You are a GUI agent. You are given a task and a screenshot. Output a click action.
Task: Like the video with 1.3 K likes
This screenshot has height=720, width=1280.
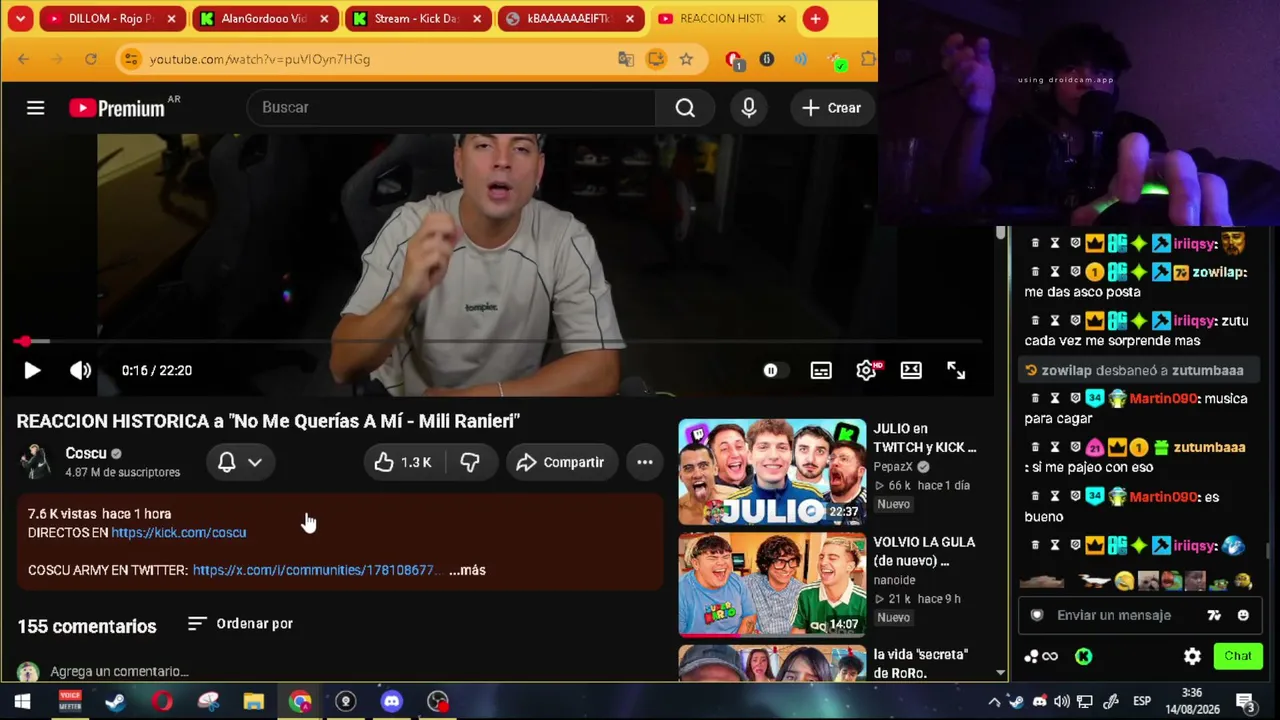(403, 462)
